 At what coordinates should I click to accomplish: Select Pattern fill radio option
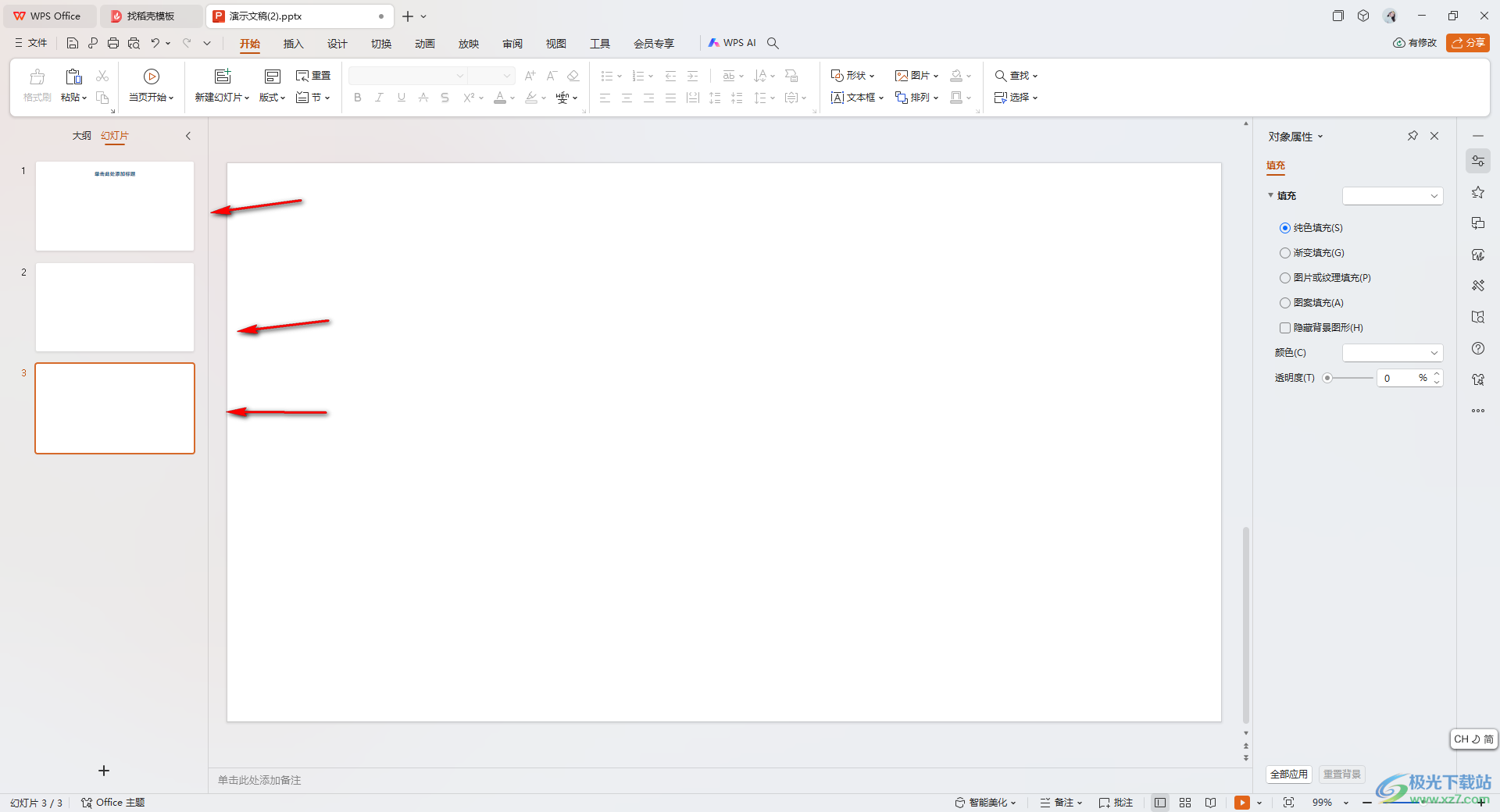[x=1285, y=303]
